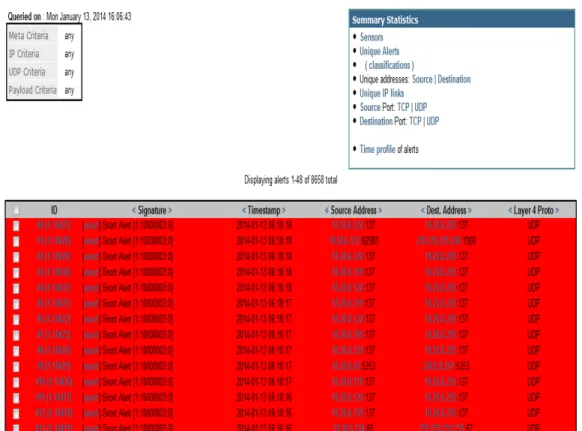Click the Layer 4 Proto header text

coord(533,210)
